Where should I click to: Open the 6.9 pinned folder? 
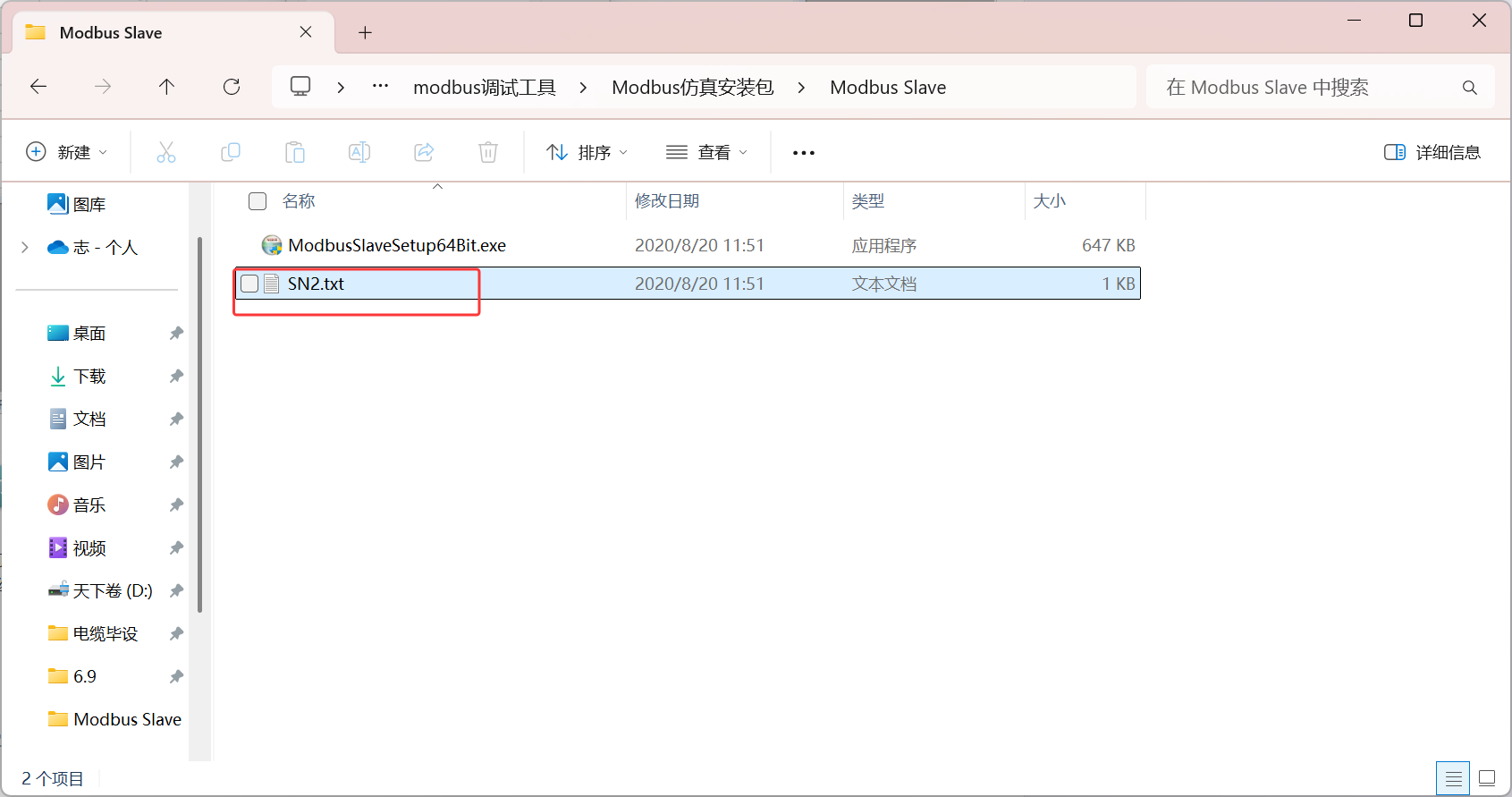(x=72, y=676)
